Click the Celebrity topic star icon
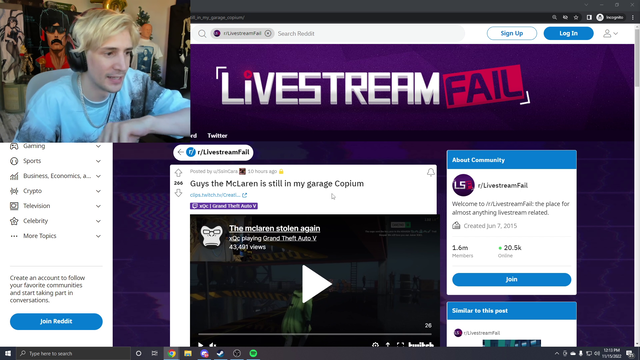Viewport: 640px width, 360px height. [14, 221]
